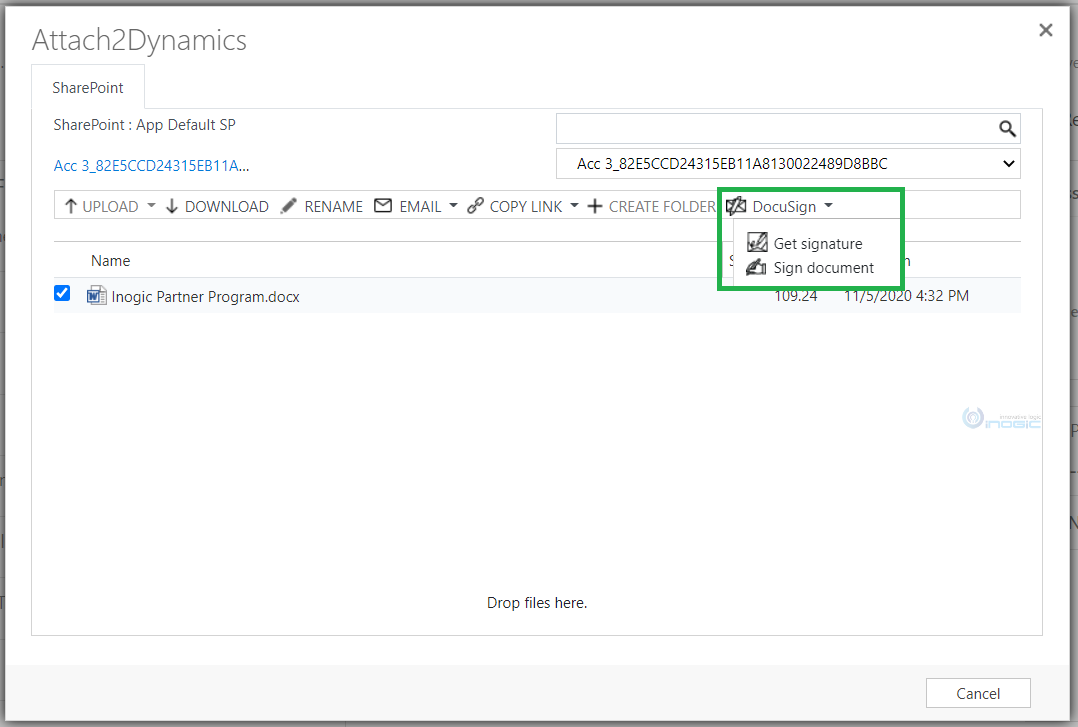Screen dimensions: 1078x727
Task: Click the Cancel button
Action: 978,693
